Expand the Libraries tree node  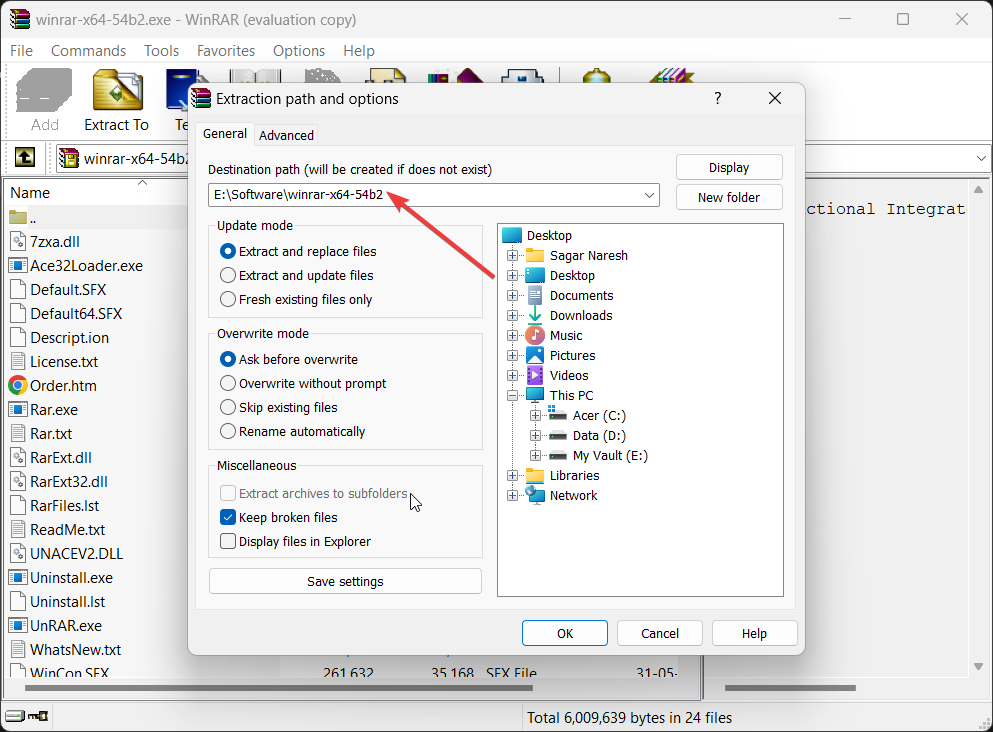[512, 475]
